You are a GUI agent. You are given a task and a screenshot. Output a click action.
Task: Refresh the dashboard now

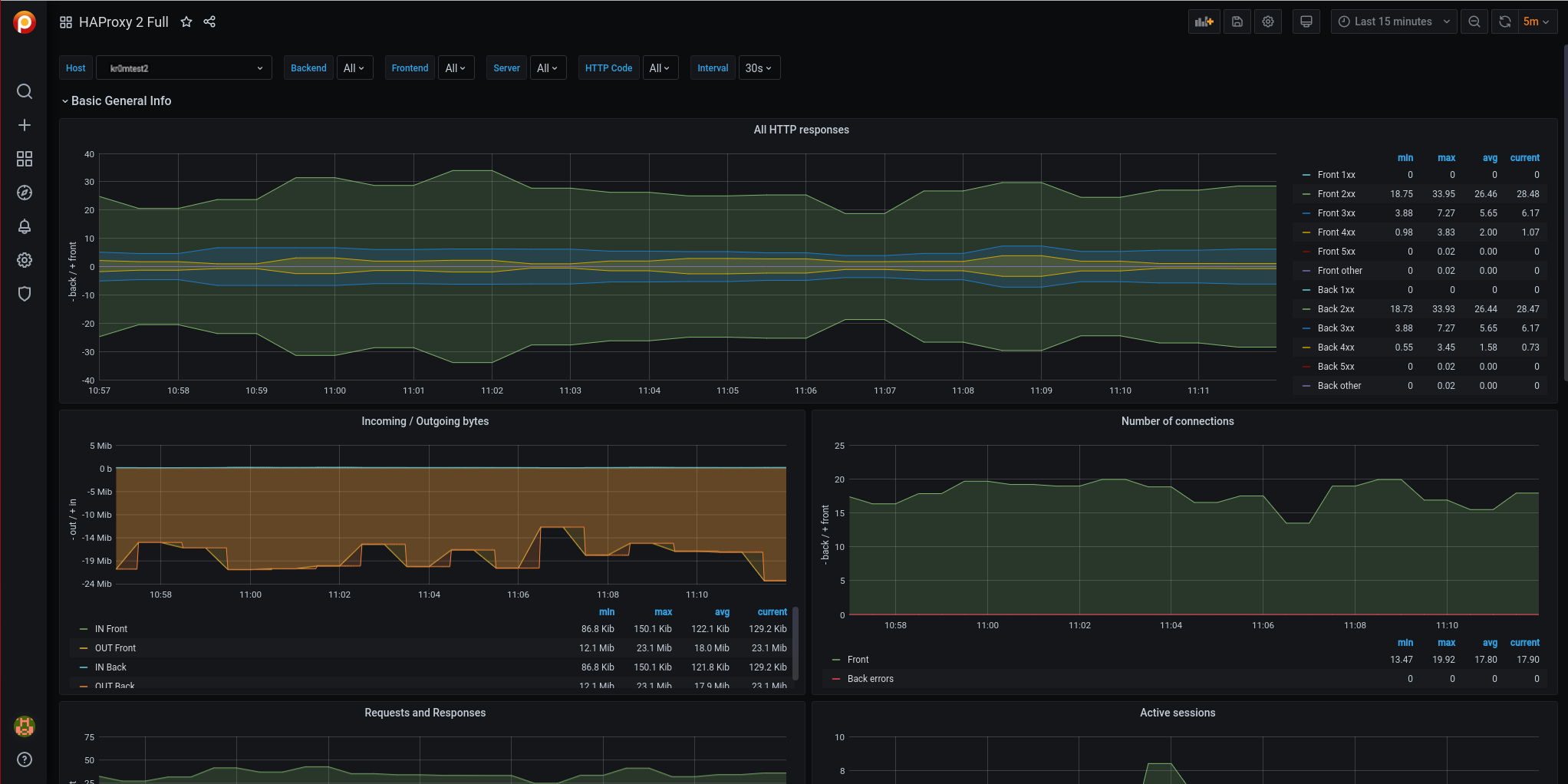click(x=1504, y=21)
